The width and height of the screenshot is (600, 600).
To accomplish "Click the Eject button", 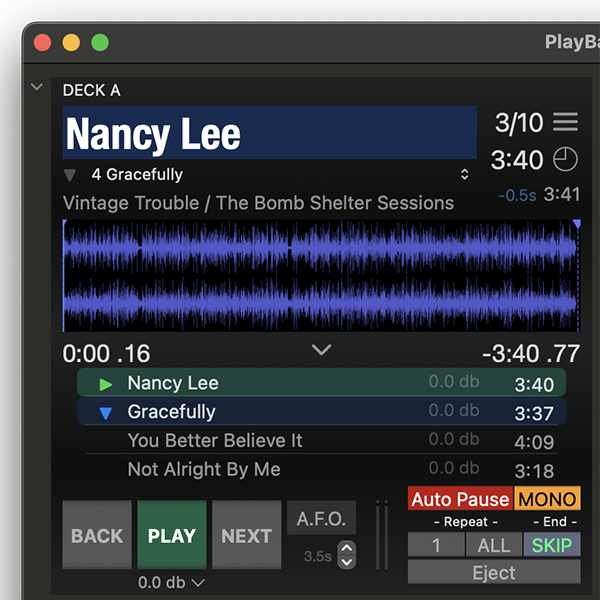I will 494,573.
